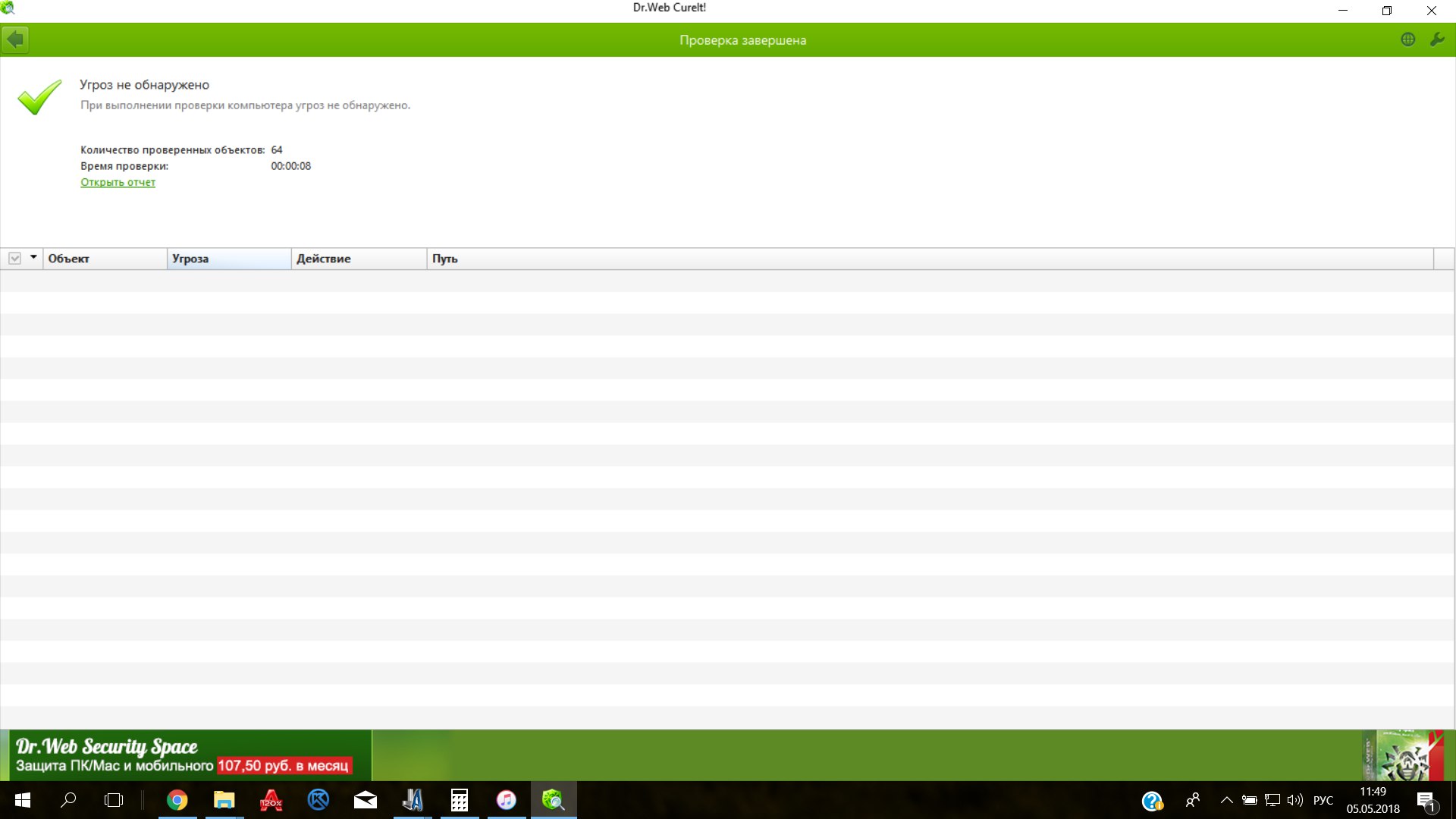Expand the dropdown arrow beside the header checkbox
Image resolution: width=1456 pixels, height=819 pixels.
click(33, 258)
